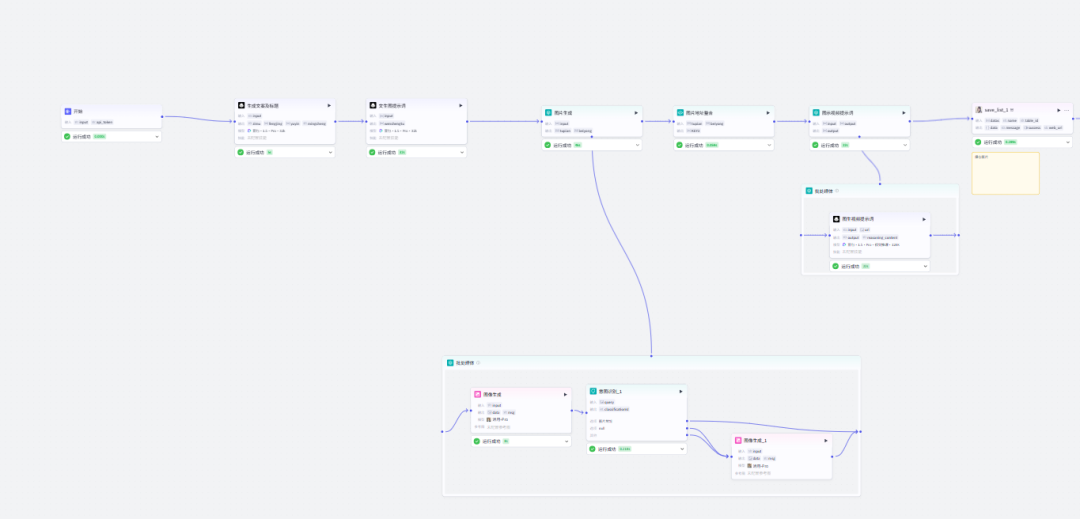
Task: Run the 图像生成_1 node with play icon
Action: pyautogui.click(x=826, y=440)
